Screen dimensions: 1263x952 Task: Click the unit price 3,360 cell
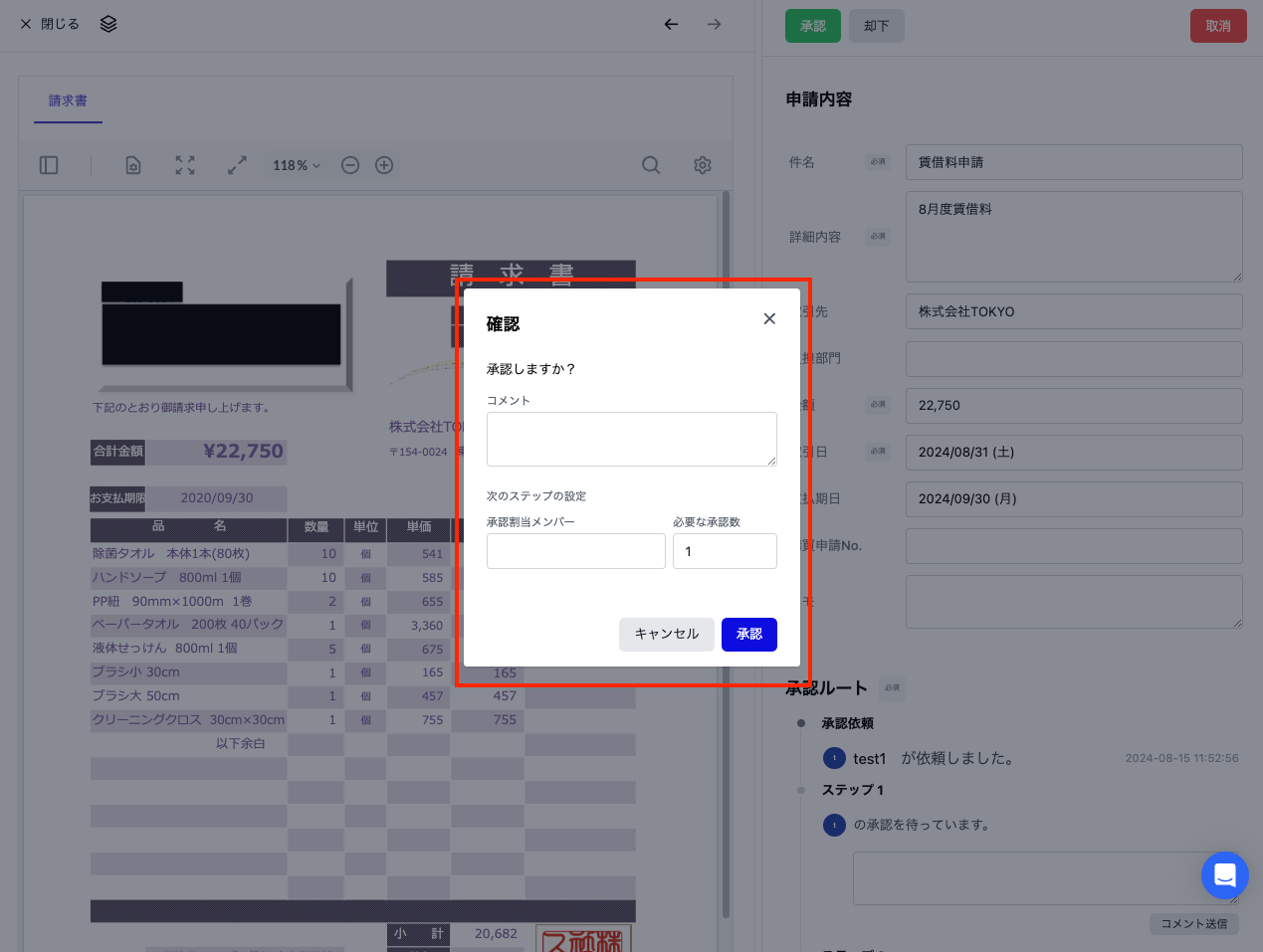427,626
